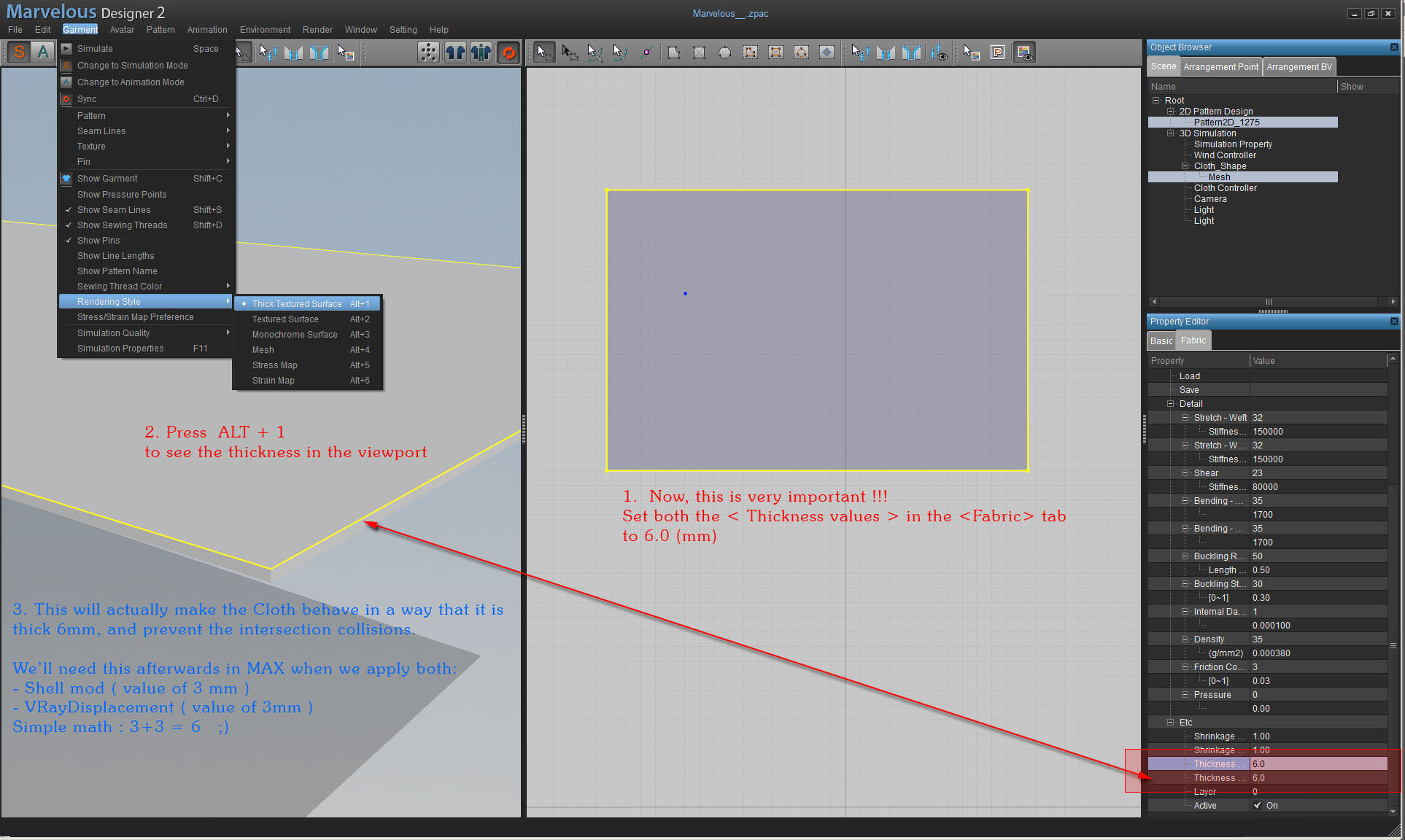The height and width of the screenshot is (840, 1405).
Task: Select the Internal Polygon tool
Action: [x=751, y=52]
